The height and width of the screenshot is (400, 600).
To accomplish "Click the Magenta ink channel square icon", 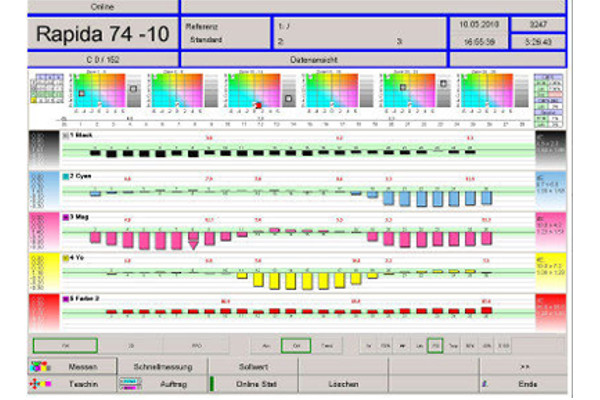I will [65, 215].
